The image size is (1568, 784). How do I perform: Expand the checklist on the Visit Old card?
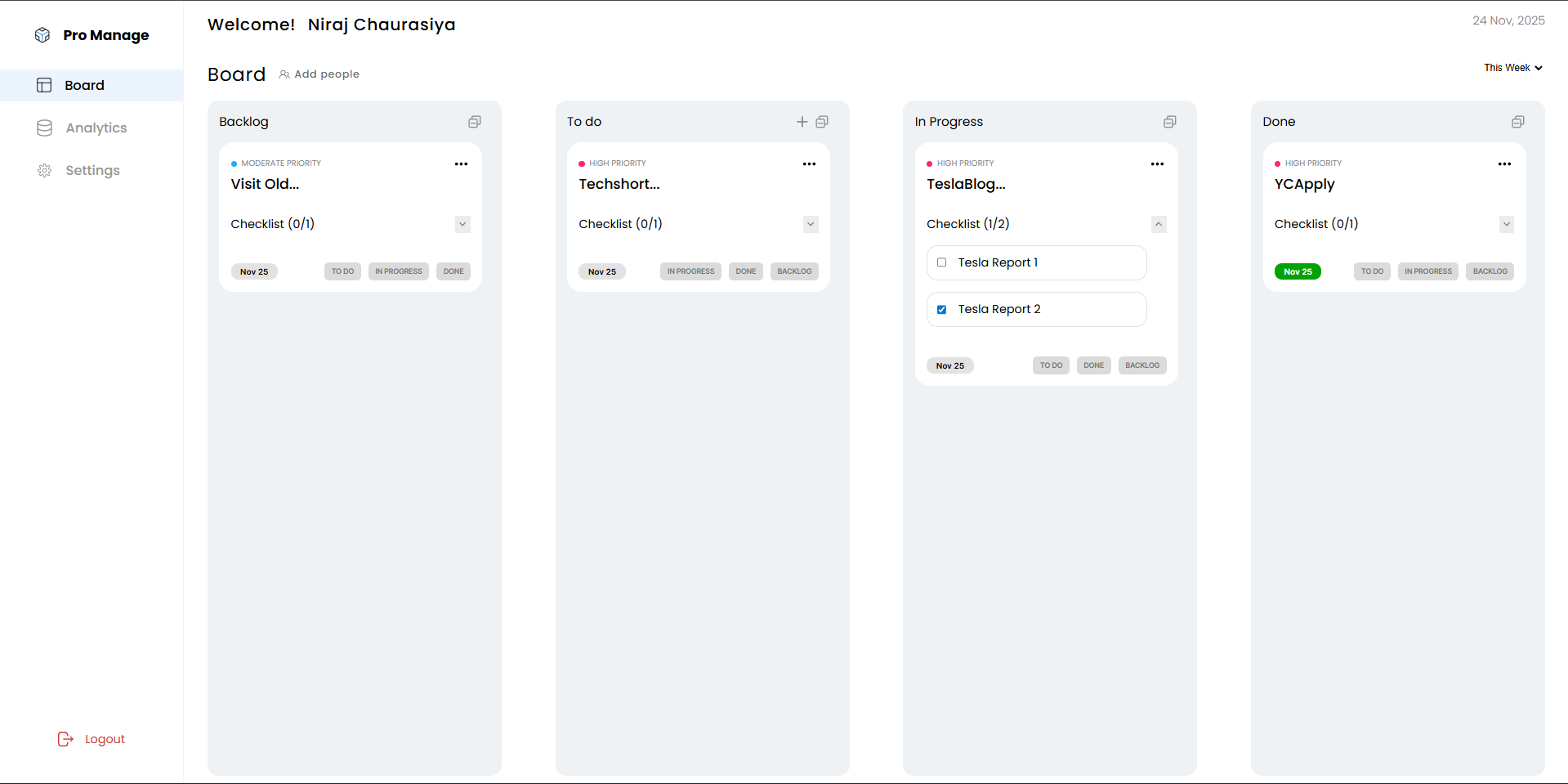pos(462,223)
